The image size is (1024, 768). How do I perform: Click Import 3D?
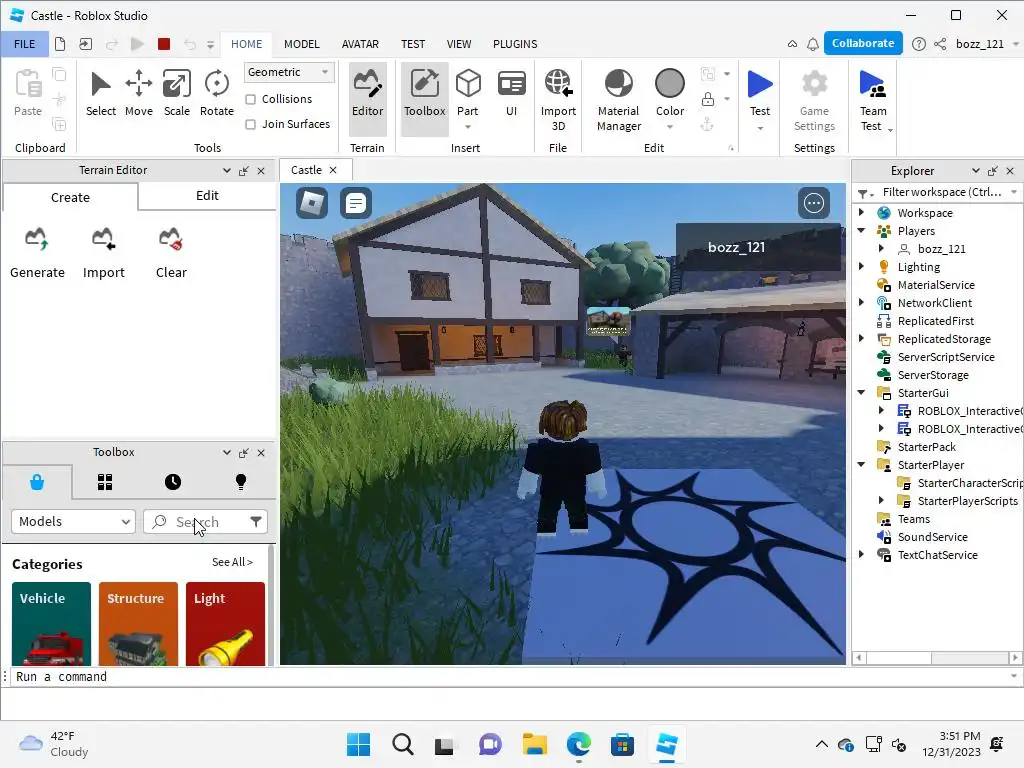click(x=558, y=100)
